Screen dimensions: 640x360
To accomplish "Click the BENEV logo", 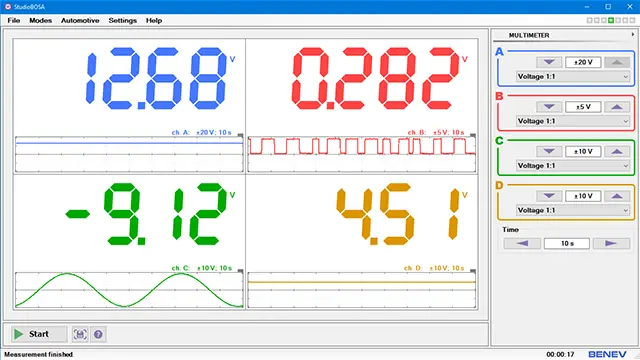I will 607,354.
